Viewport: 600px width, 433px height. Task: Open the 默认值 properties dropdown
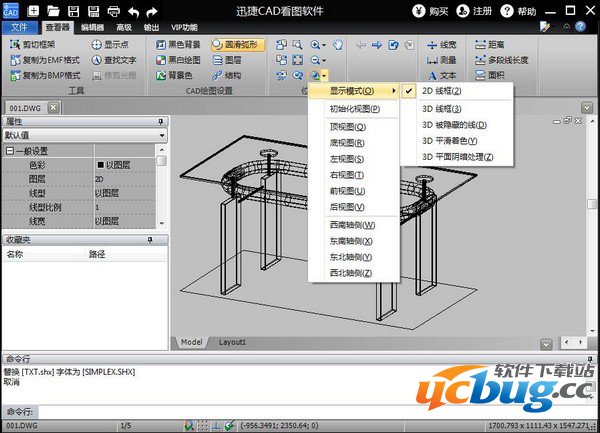coord(84,133)
